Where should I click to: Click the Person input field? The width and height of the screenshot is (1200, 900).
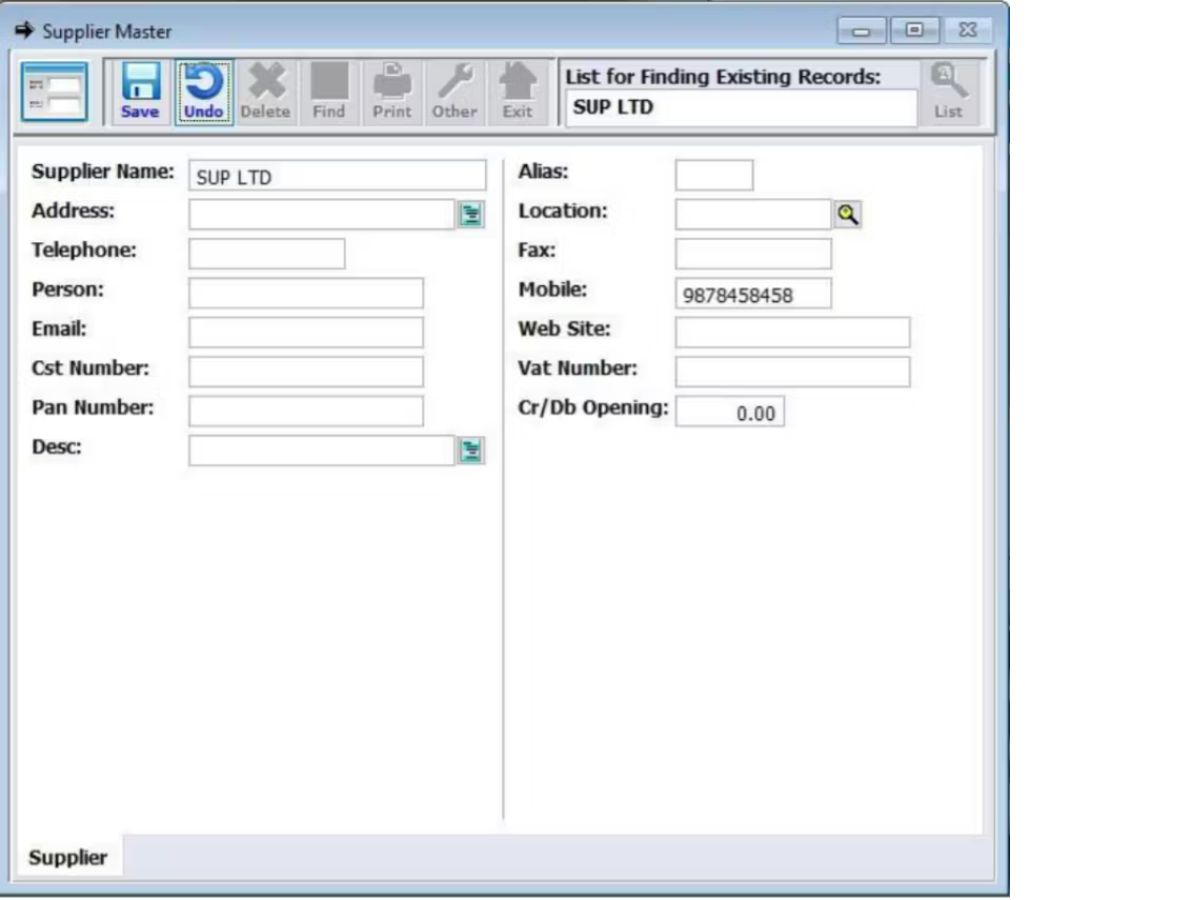[x=306, y=293]
